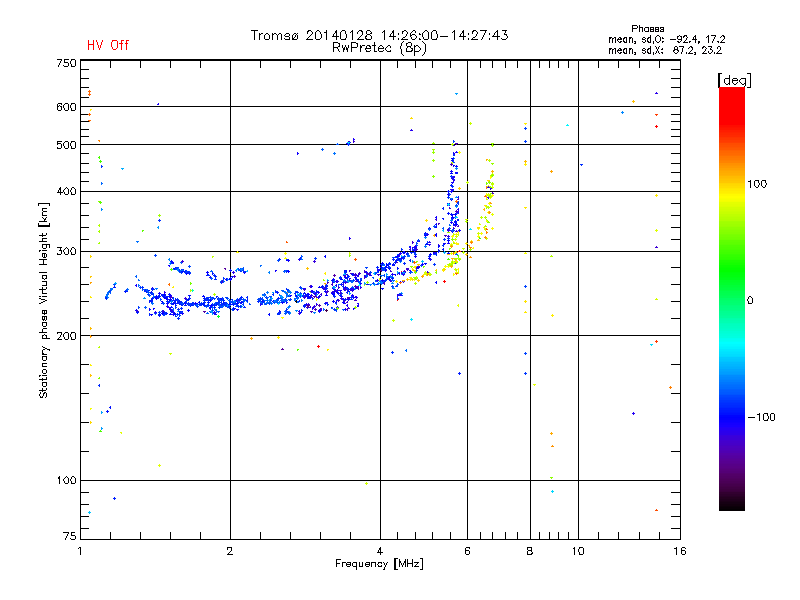Screen dimensions: 800x600
Task: Click the colorbar tick label '-100'
Action: 761,417
